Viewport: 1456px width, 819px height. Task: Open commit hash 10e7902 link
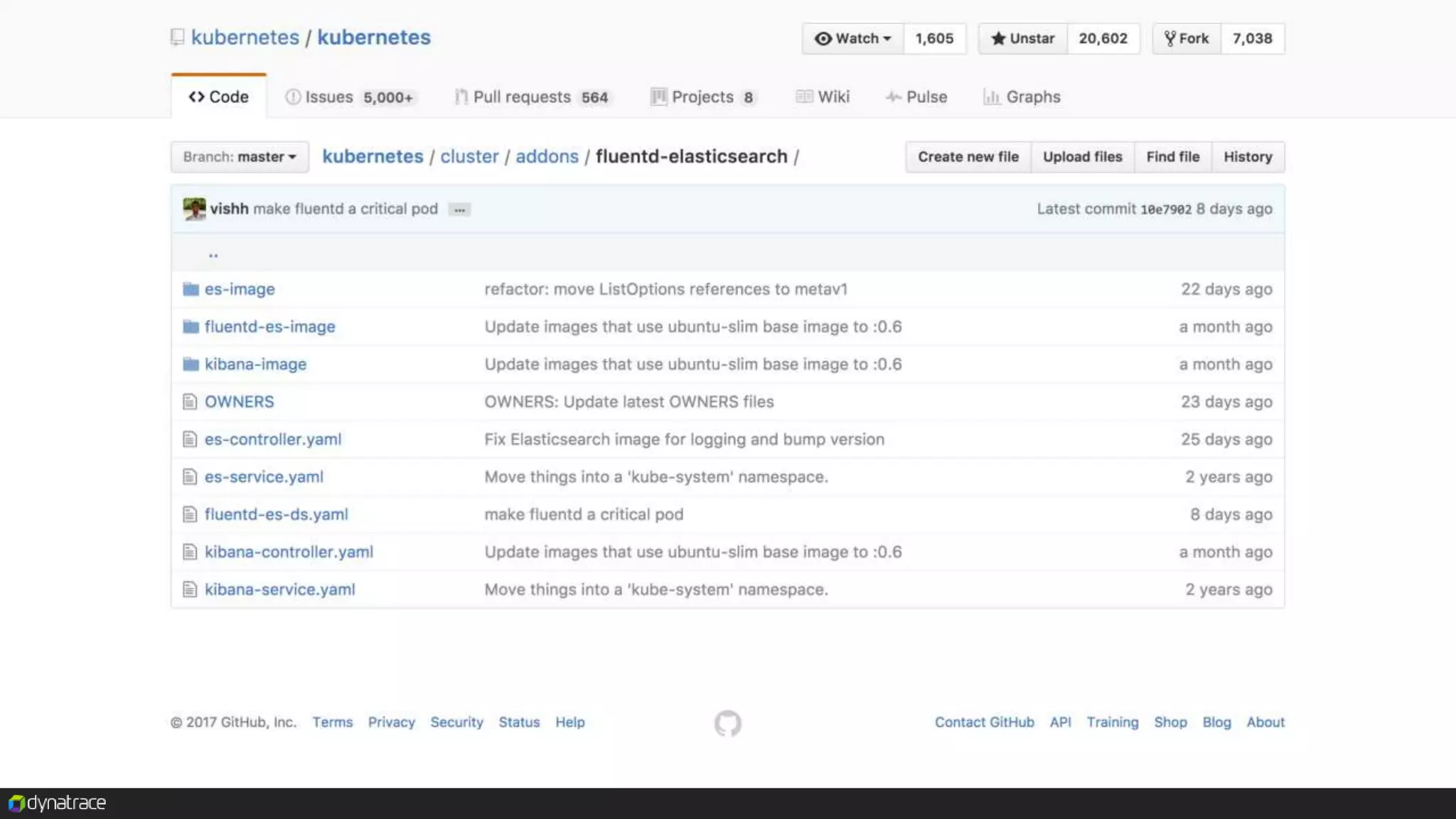pyautogui.click(x=1165, y=210)
